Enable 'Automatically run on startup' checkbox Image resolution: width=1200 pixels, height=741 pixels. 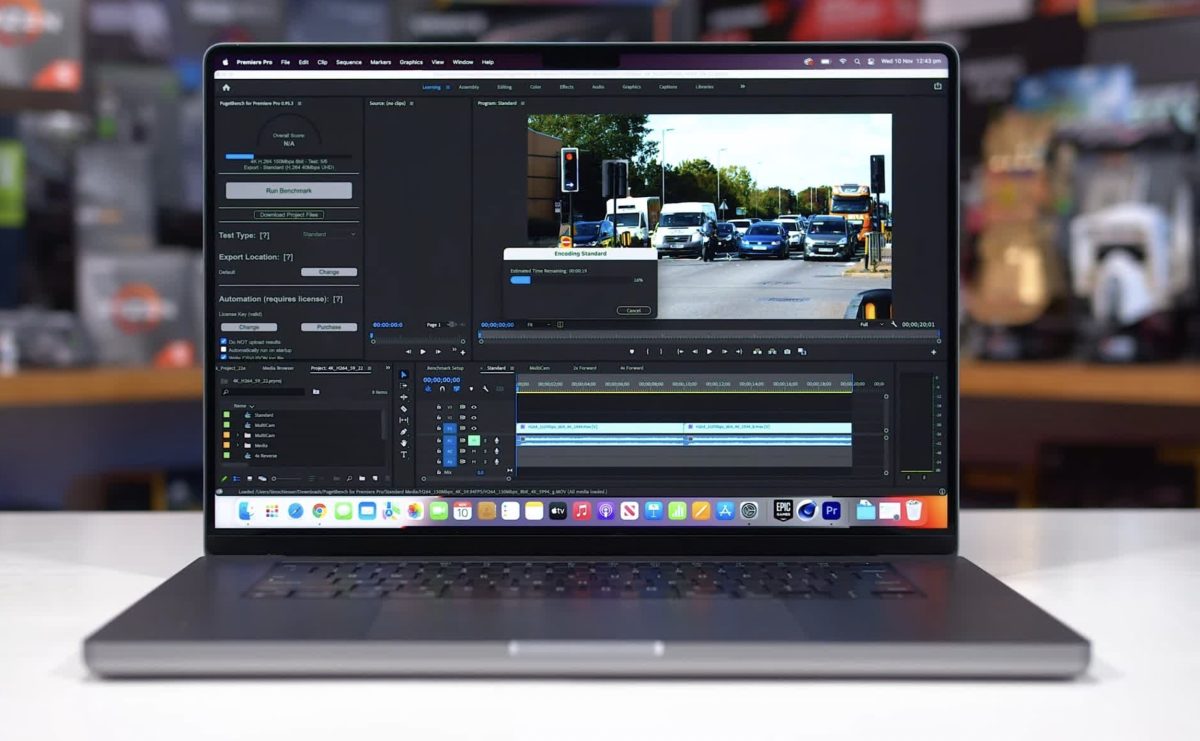click(x=223, y=350)
